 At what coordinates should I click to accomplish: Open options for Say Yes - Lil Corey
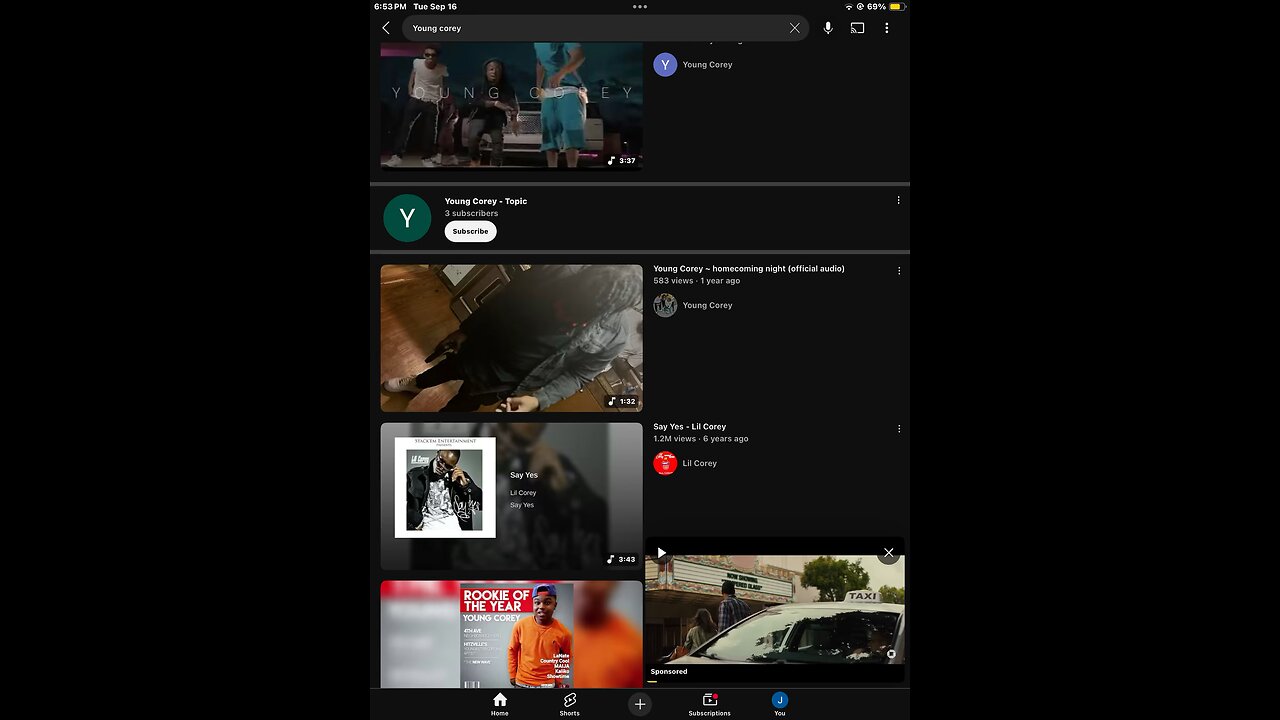(898, 428)
